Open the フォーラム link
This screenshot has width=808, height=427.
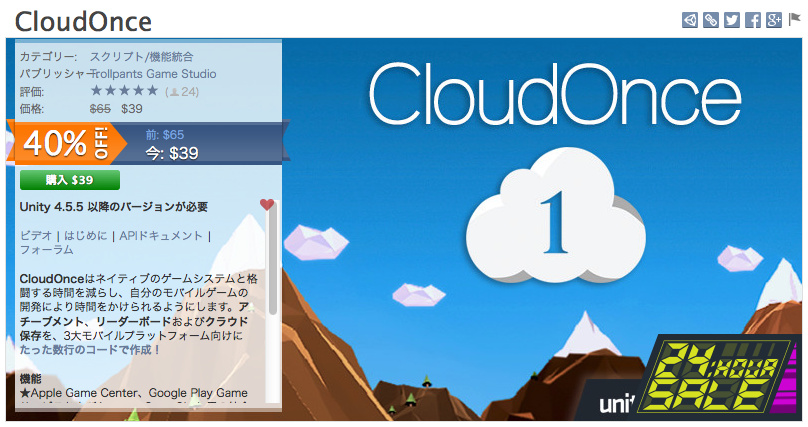pos(46,250)
